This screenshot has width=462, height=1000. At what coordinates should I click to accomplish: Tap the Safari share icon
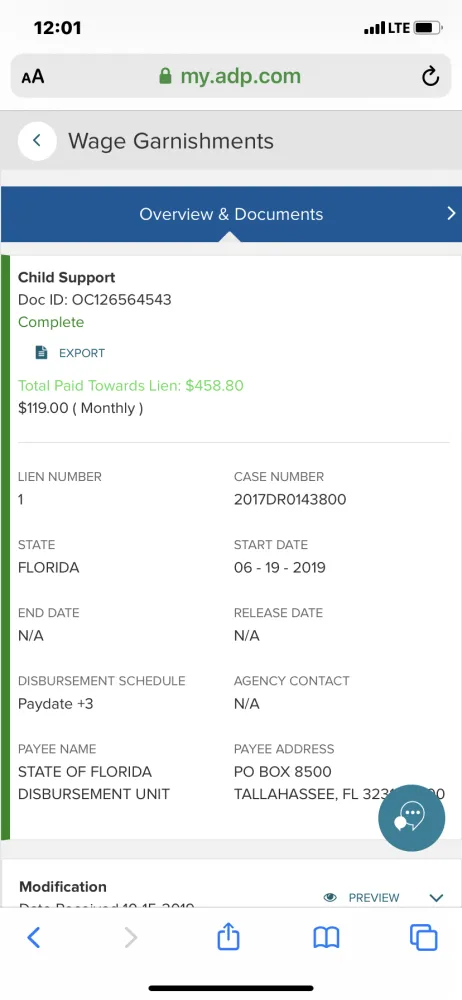point(228,938)
